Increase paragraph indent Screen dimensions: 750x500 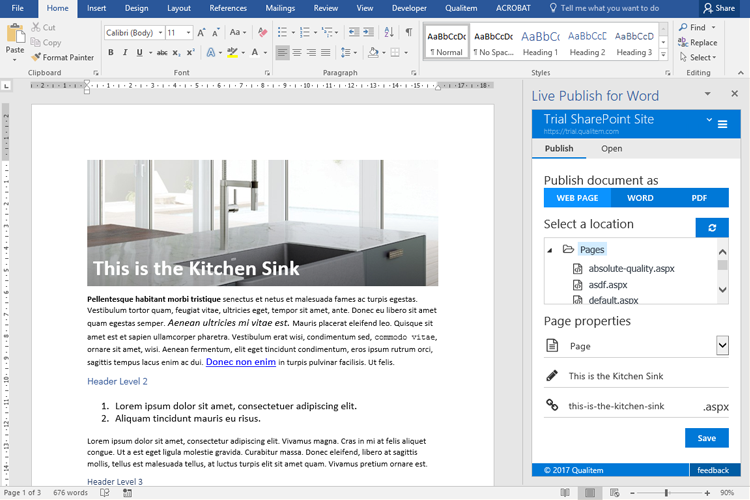tap(368, 33)
